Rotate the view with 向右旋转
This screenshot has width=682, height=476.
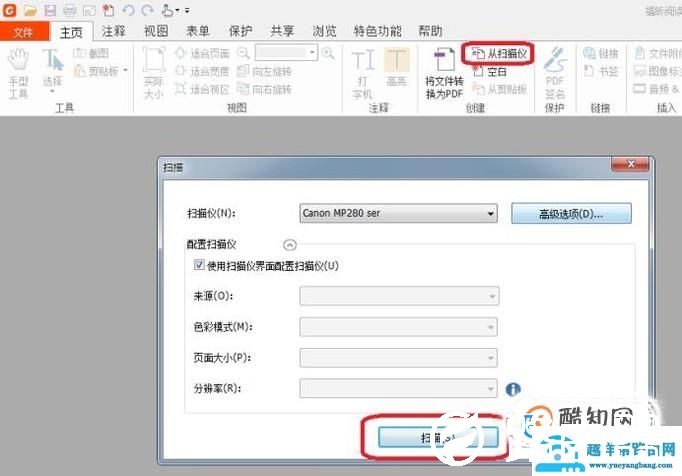(x=265, y=89)
